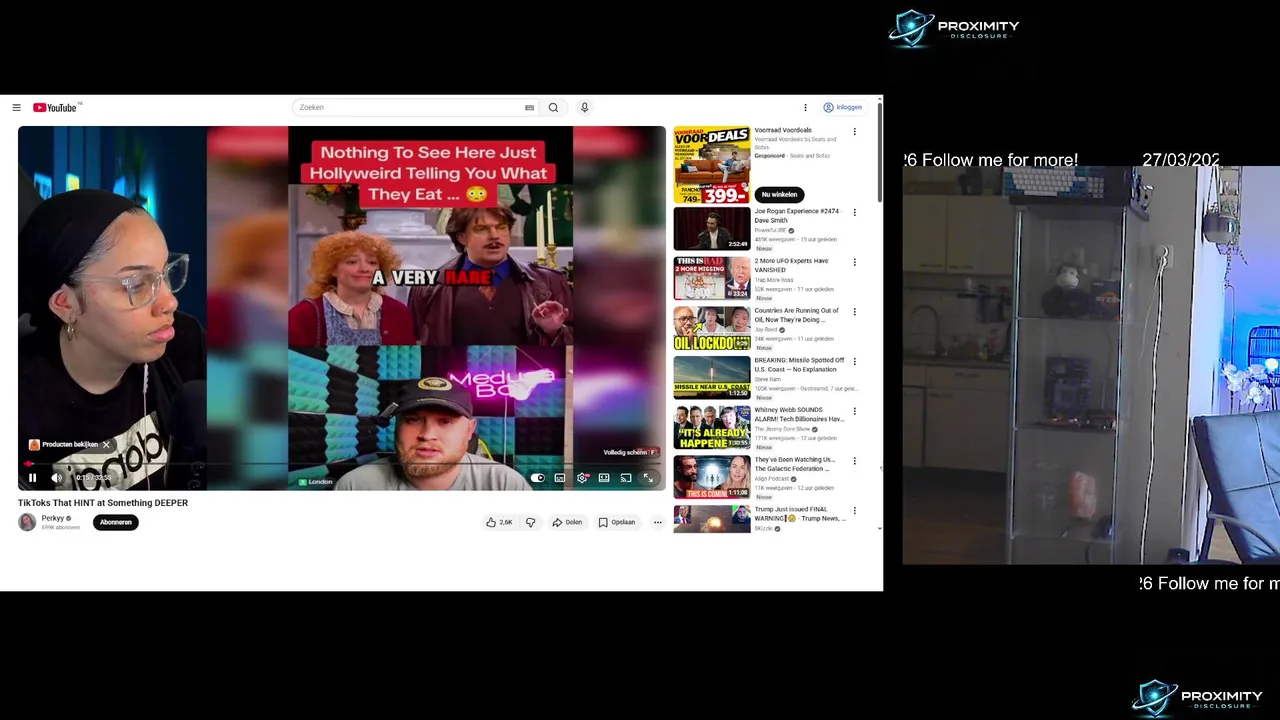Open options for Whitney Webb video
This screenshot has height=720, width=1280.
(x=854, y=411)
